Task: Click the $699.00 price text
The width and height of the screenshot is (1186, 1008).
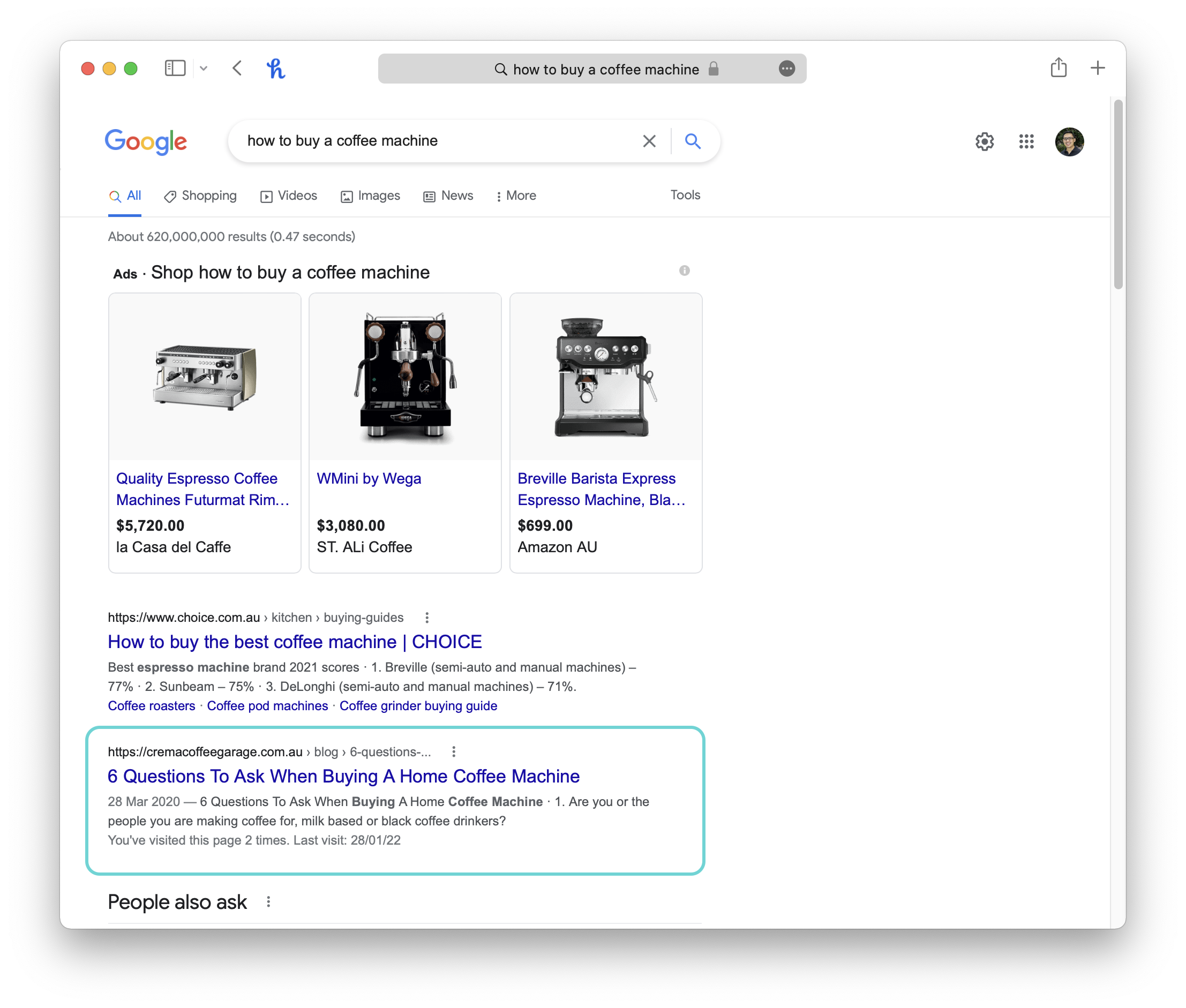Action: tap(545, 526)
